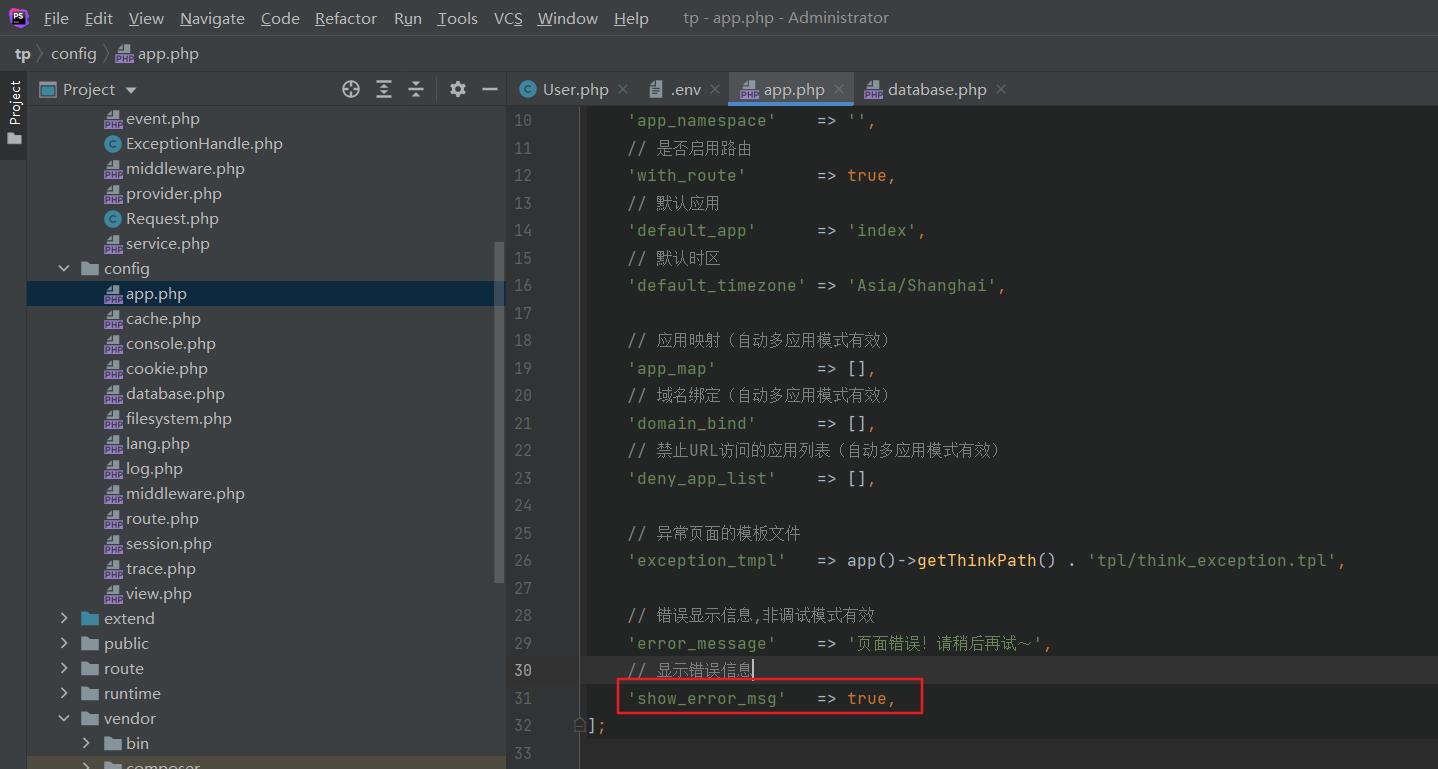Select database.php in the project tree

[175, 394]
